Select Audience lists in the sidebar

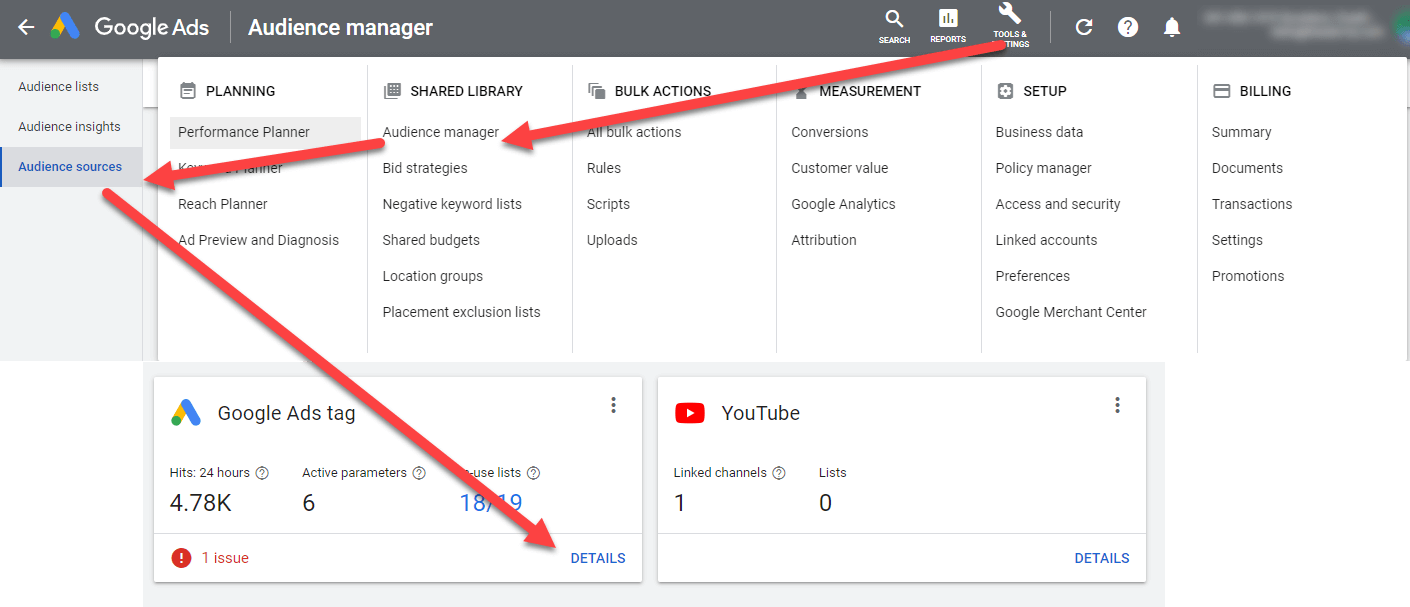pyautogui.click(x=71, y=87)
